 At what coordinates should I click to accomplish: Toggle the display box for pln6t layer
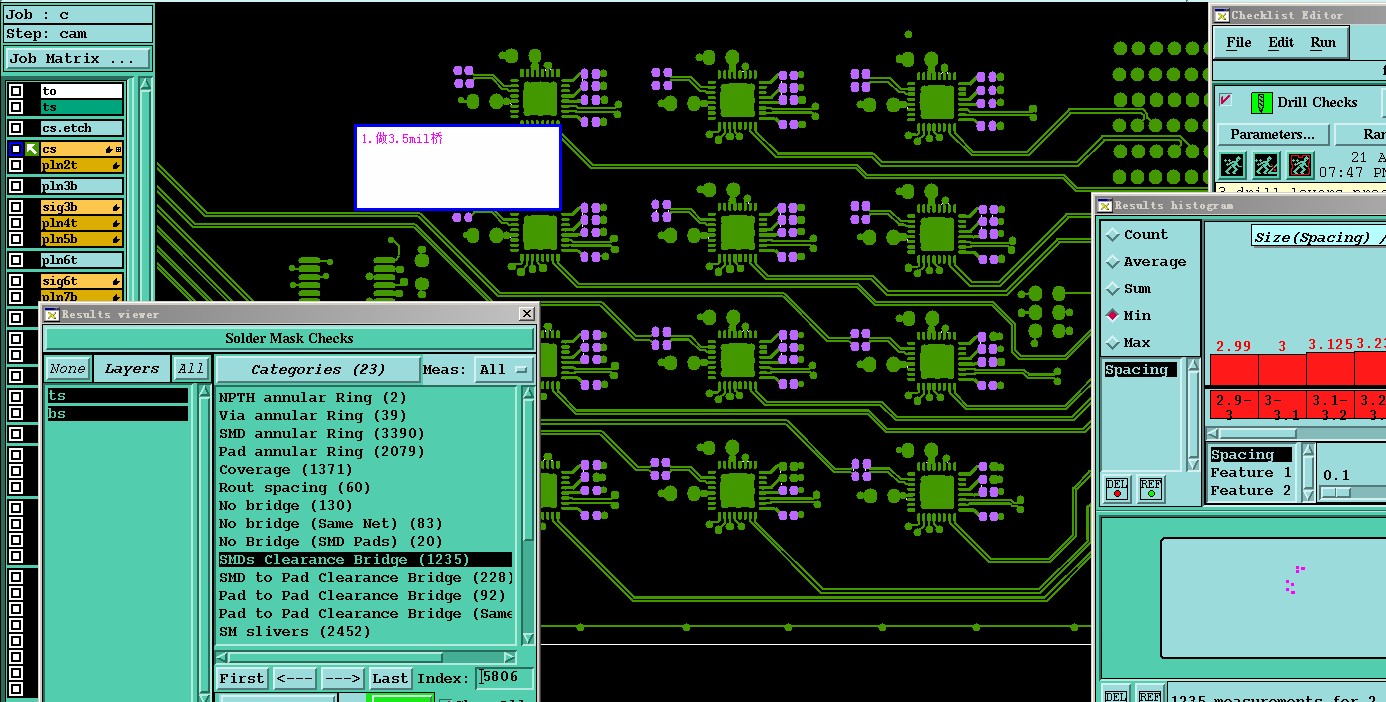tap(16, 260)
